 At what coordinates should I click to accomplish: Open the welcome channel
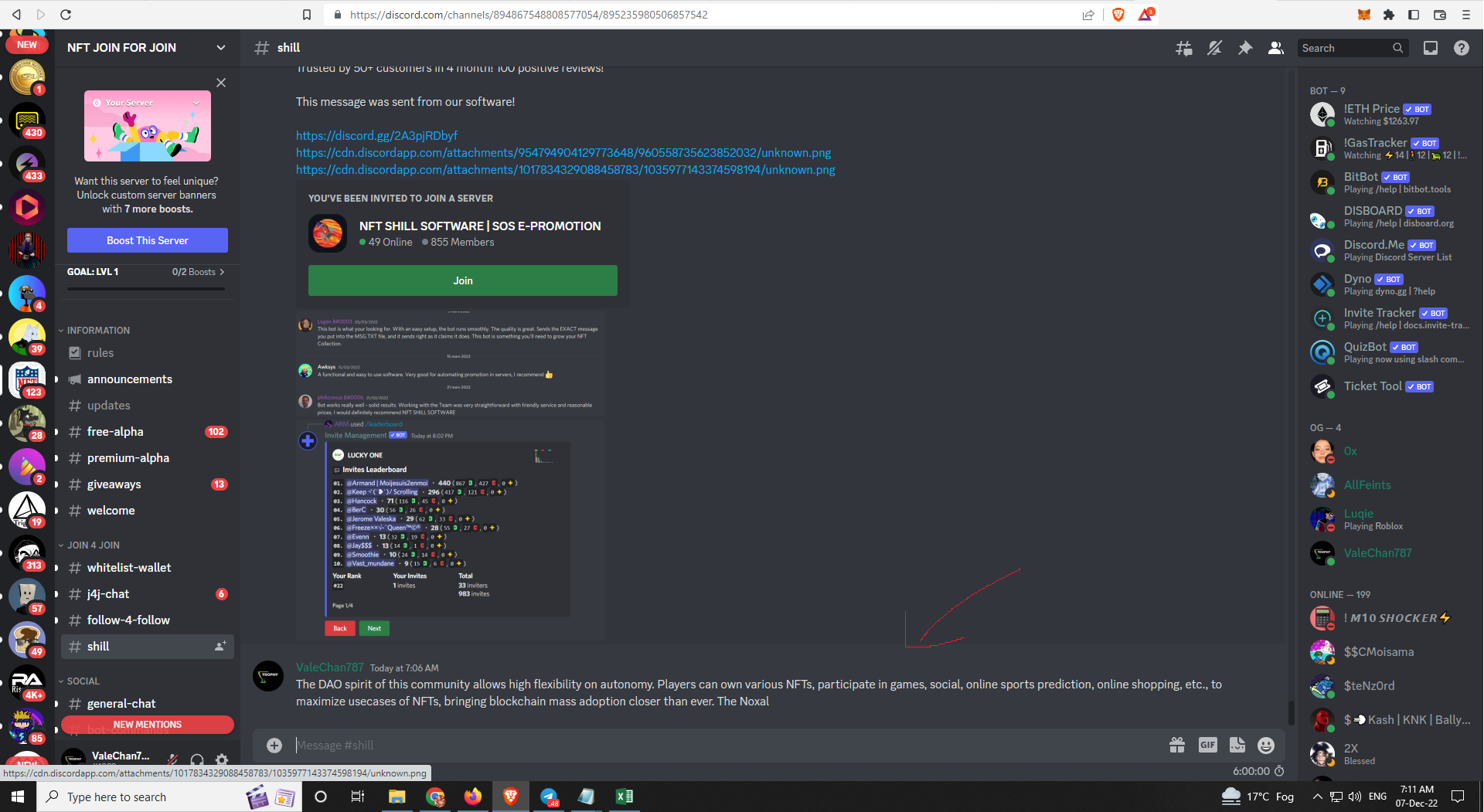(147, 511)
